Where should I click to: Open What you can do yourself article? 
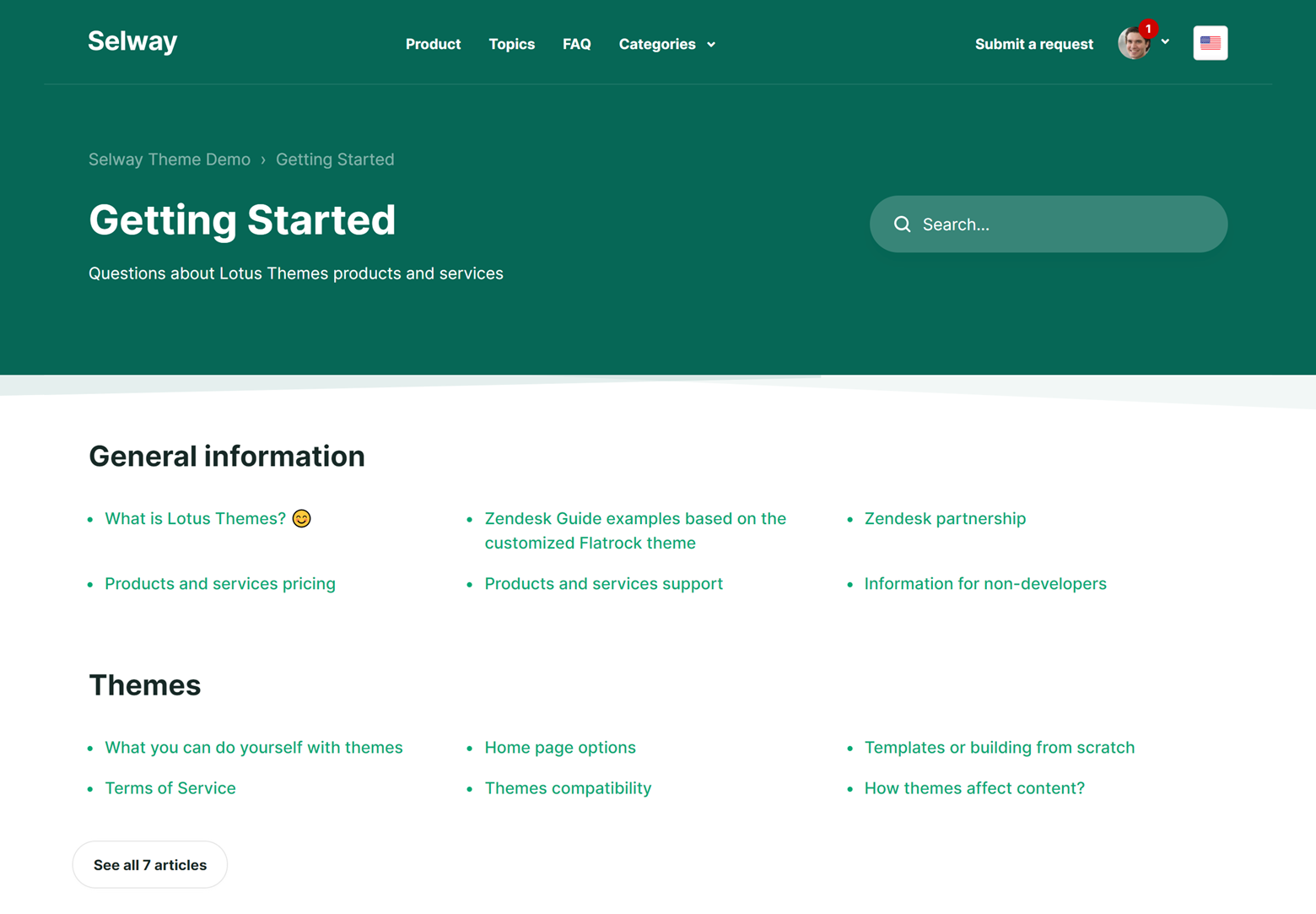point(254,748)
